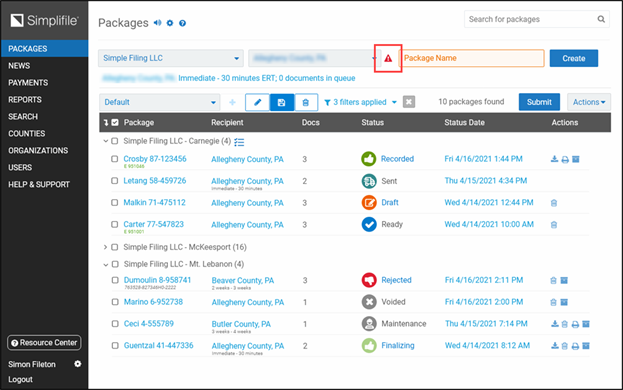Delete the Malkin 71-475112 draft package
623x390 pixels.
(554, 203)
